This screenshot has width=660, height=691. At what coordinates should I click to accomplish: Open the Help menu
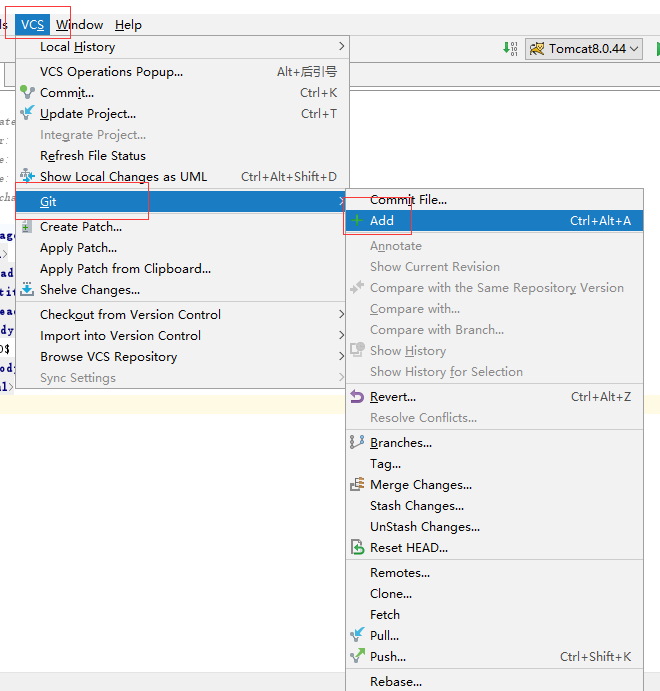pos(128,25)
